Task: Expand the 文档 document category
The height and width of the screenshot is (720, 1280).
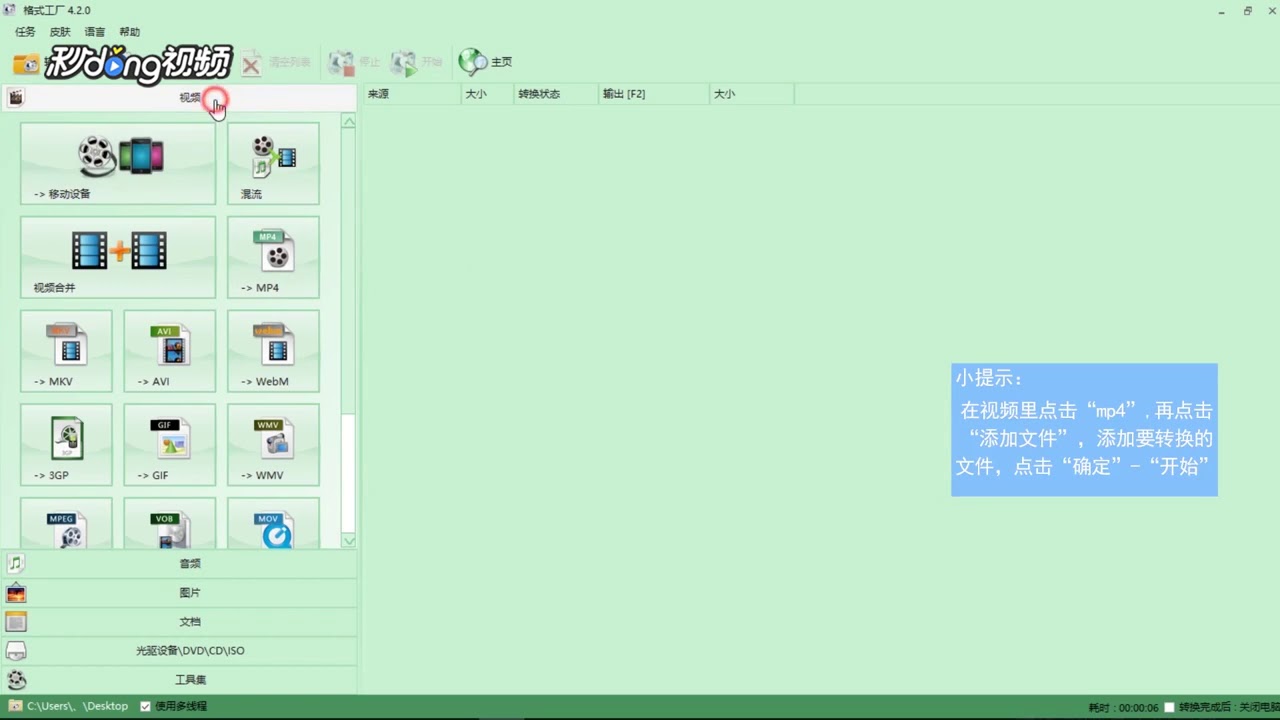Action: (x=179, y=622)
